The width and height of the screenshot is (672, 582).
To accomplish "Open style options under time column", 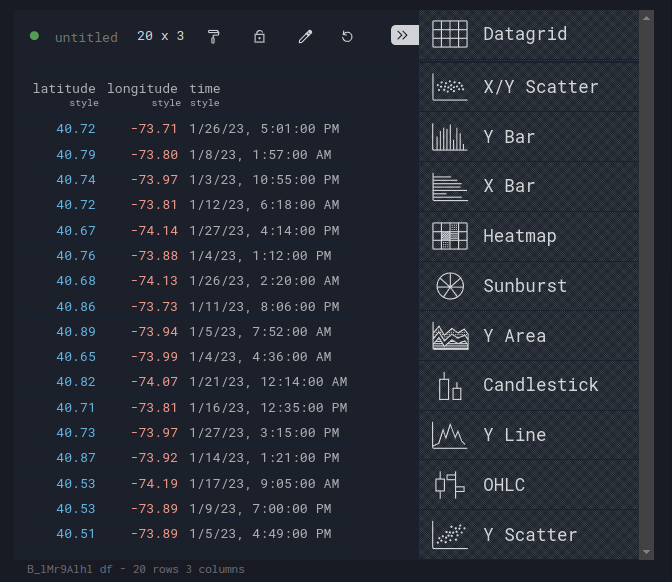I will (205, 103).
